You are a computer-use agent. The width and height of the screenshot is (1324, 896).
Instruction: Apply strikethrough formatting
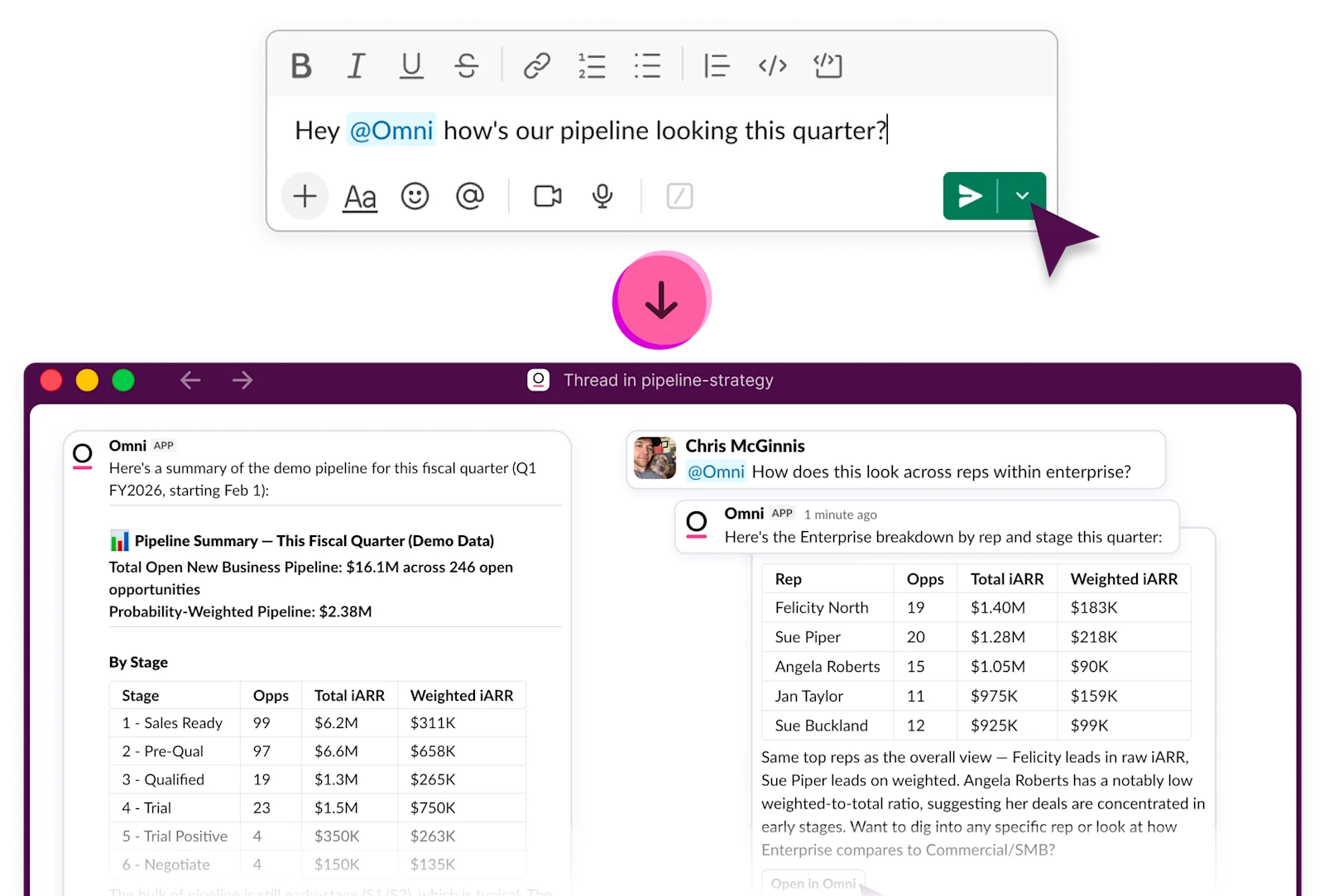coord(467,65)
